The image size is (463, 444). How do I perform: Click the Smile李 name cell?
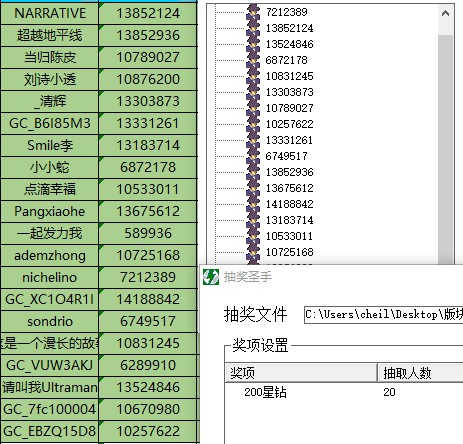pyautogui.click(x=50, y=145)
